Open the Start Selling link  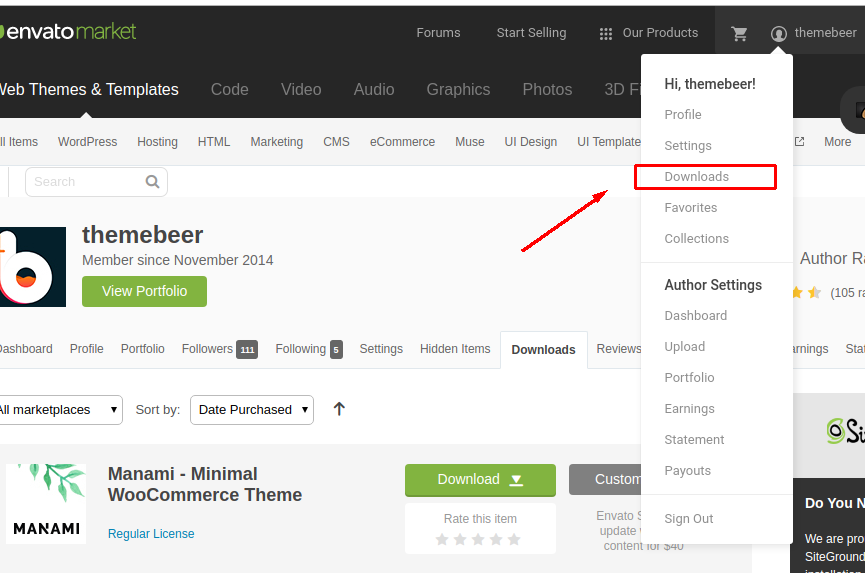[531, 33]
